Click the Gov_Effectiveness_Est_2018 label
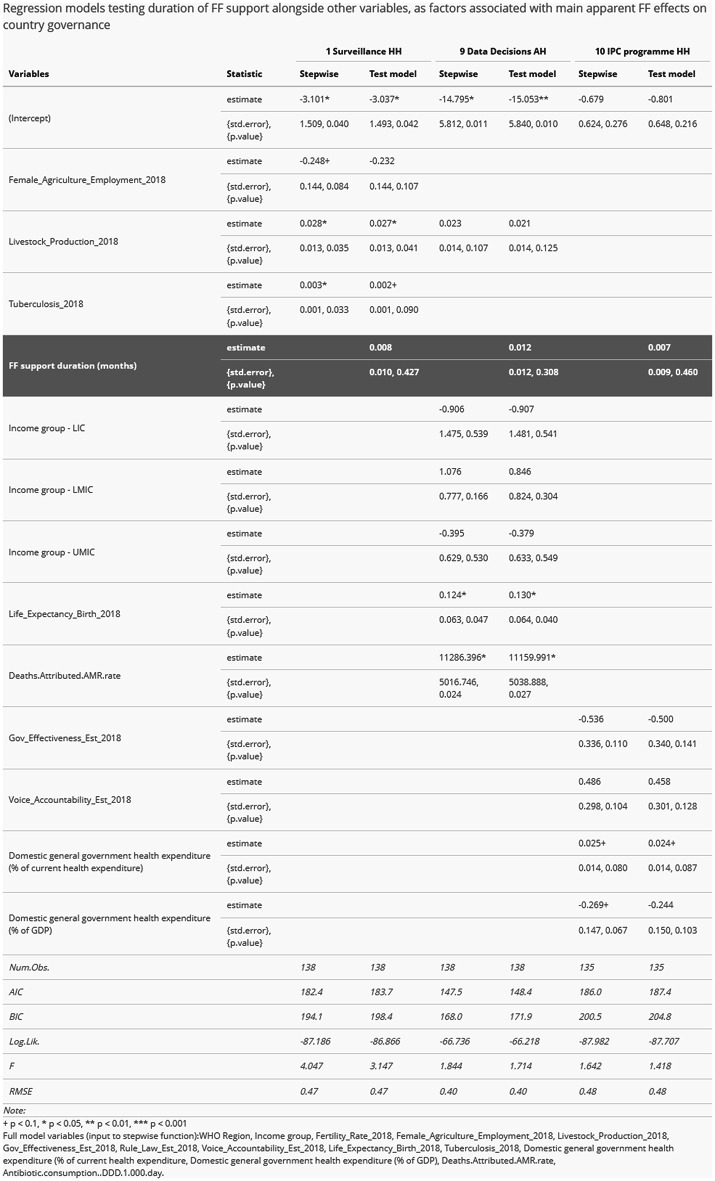The image size is (715, 1181). click(x=65, y=738)
